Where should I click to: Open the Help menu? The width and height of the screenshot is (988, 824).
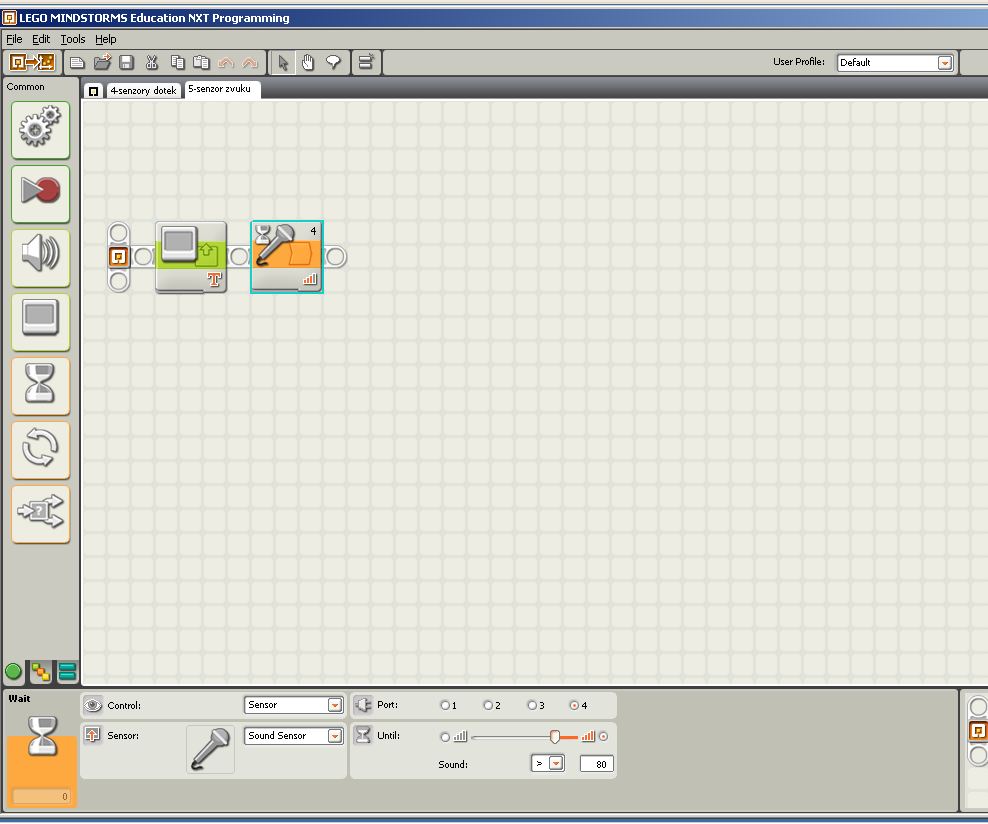106,39
